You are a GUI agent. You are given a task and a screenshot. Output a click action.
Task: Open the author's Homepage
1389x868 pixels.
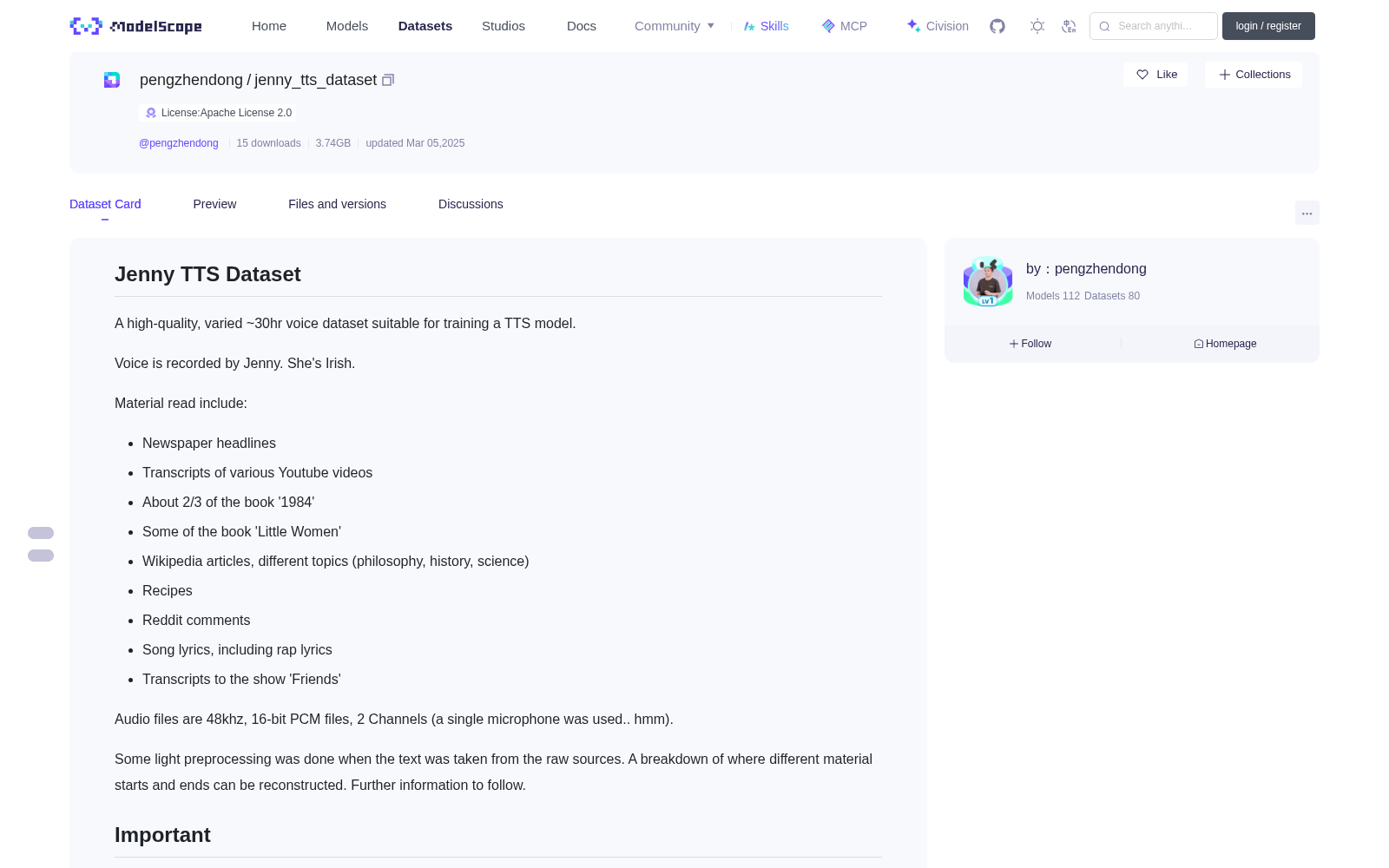coord(1225,344)
